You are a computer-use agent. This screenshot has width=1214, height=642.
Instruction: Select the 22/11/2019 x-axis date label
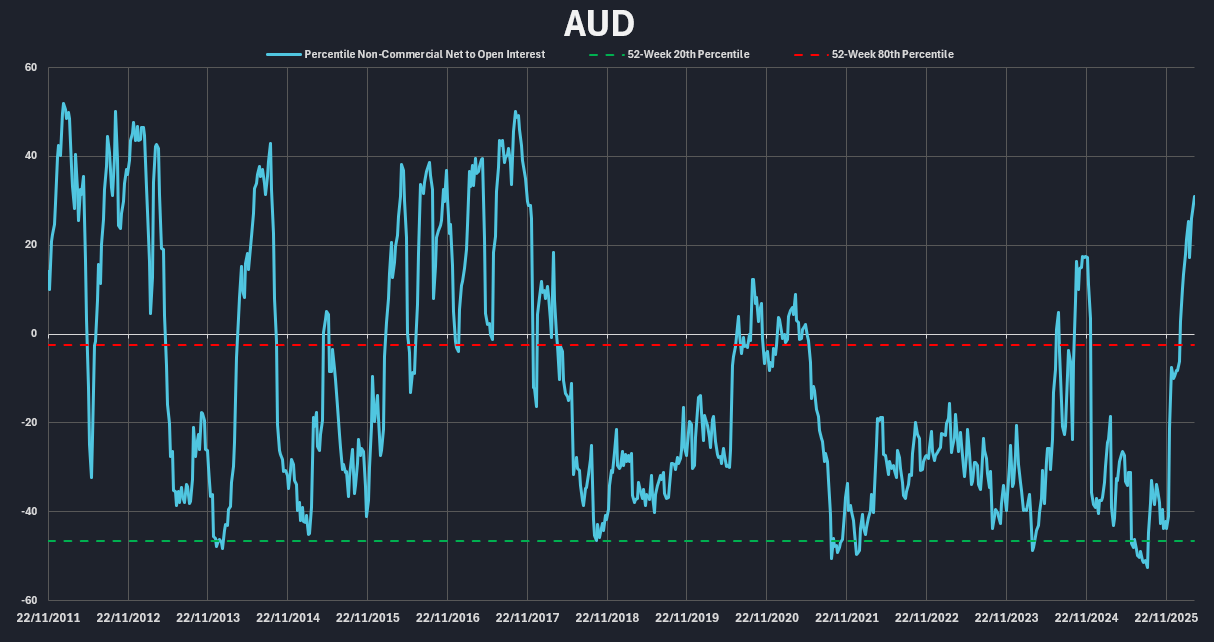pos(687,618)
